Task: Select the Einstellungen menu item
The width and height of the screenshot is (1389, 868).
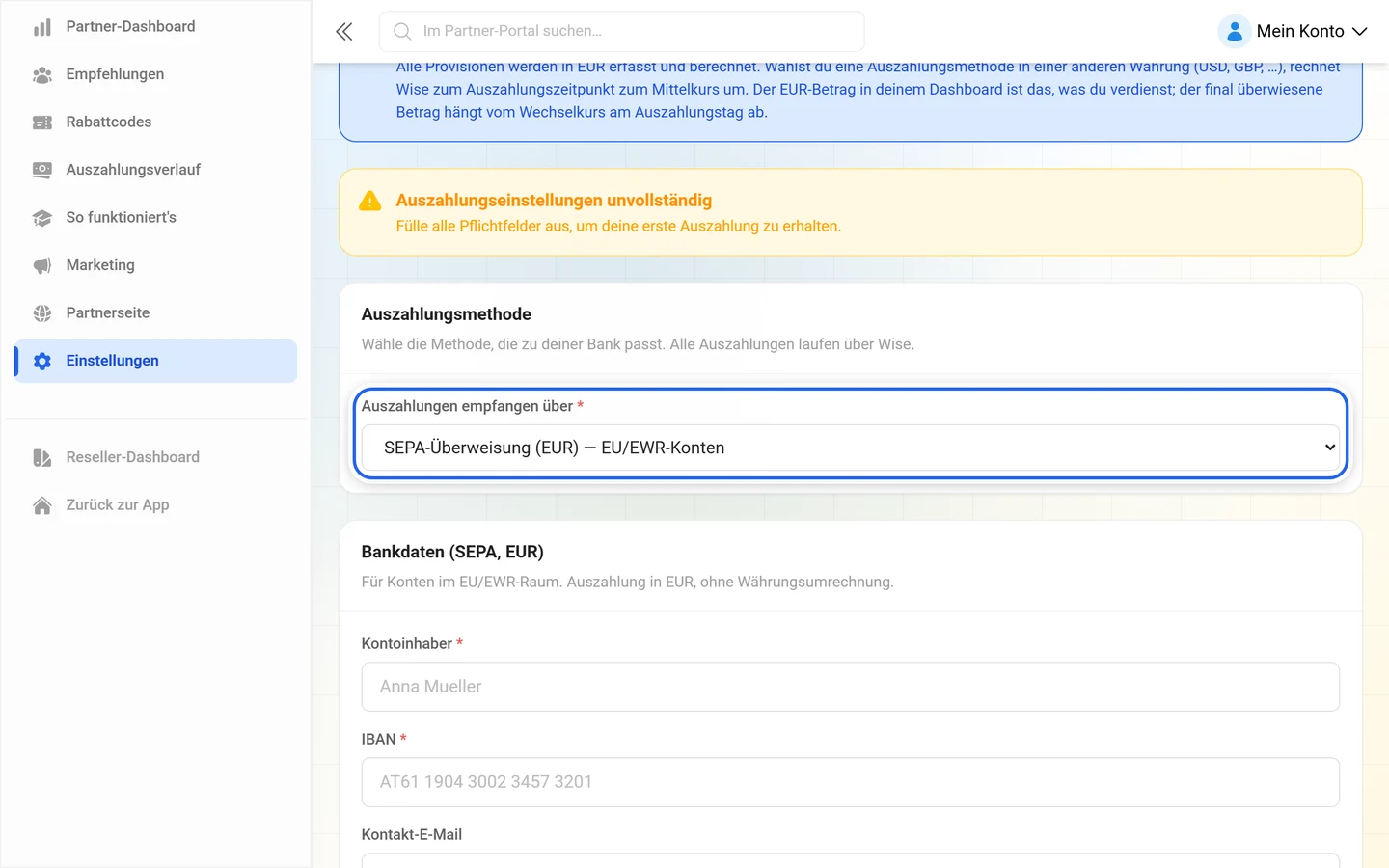Action: tap(156, 361)
